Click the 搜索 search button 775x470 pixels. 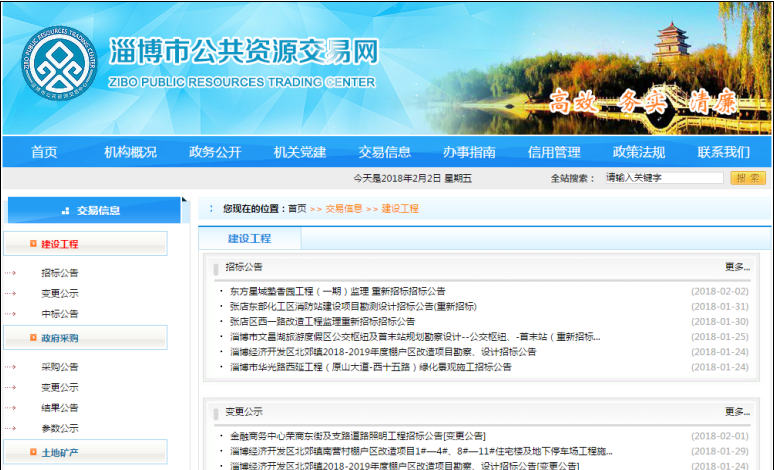[748, 178]
